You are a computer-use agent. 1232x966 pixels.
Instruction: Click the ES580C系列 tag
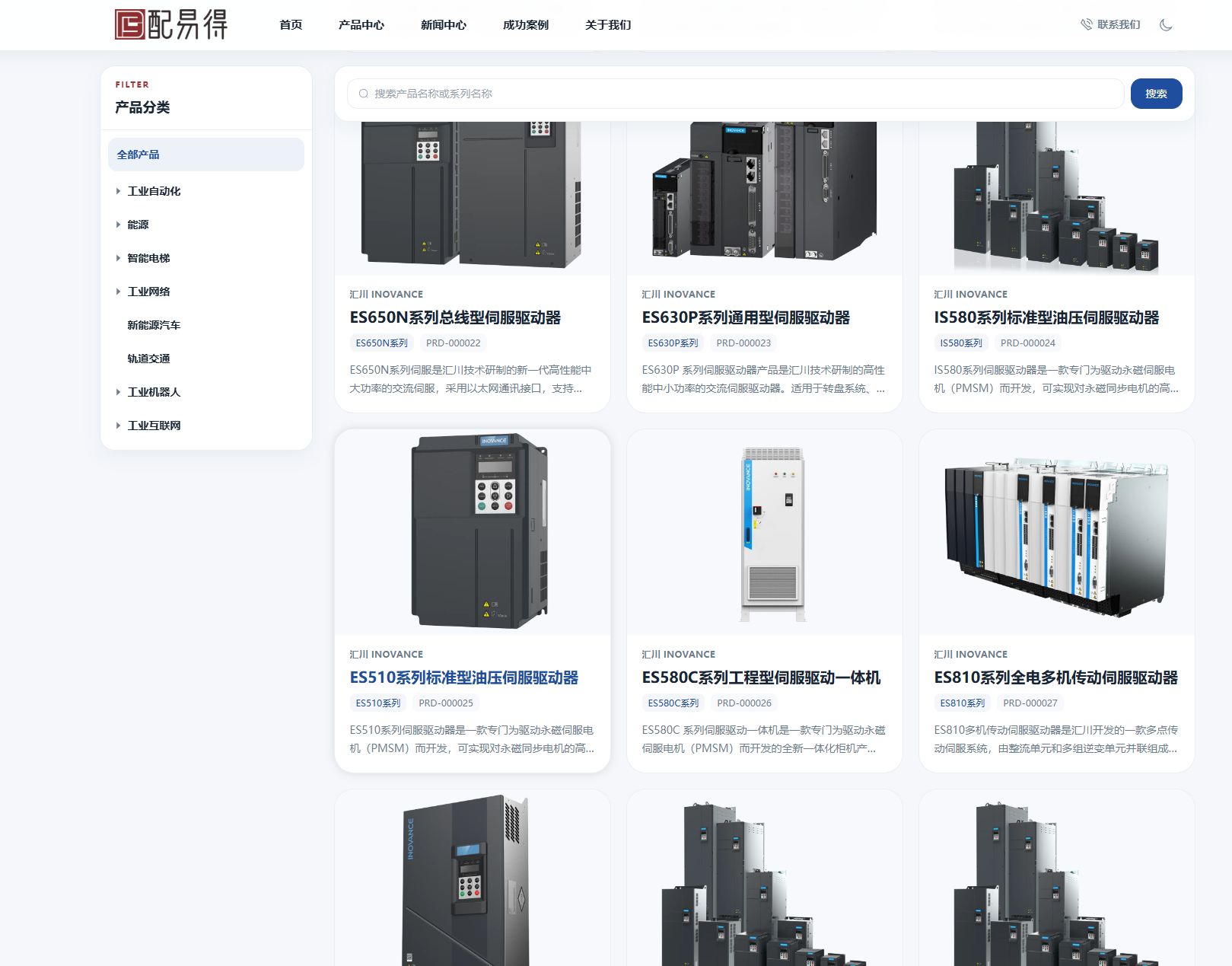point(673,703)
